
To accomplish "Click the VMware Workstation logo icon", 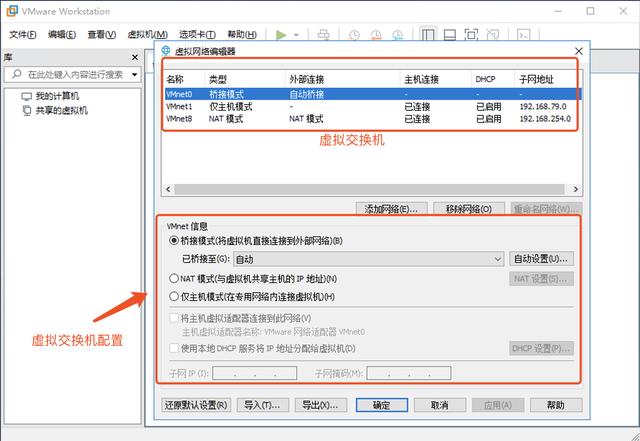I will coord(12,11).
